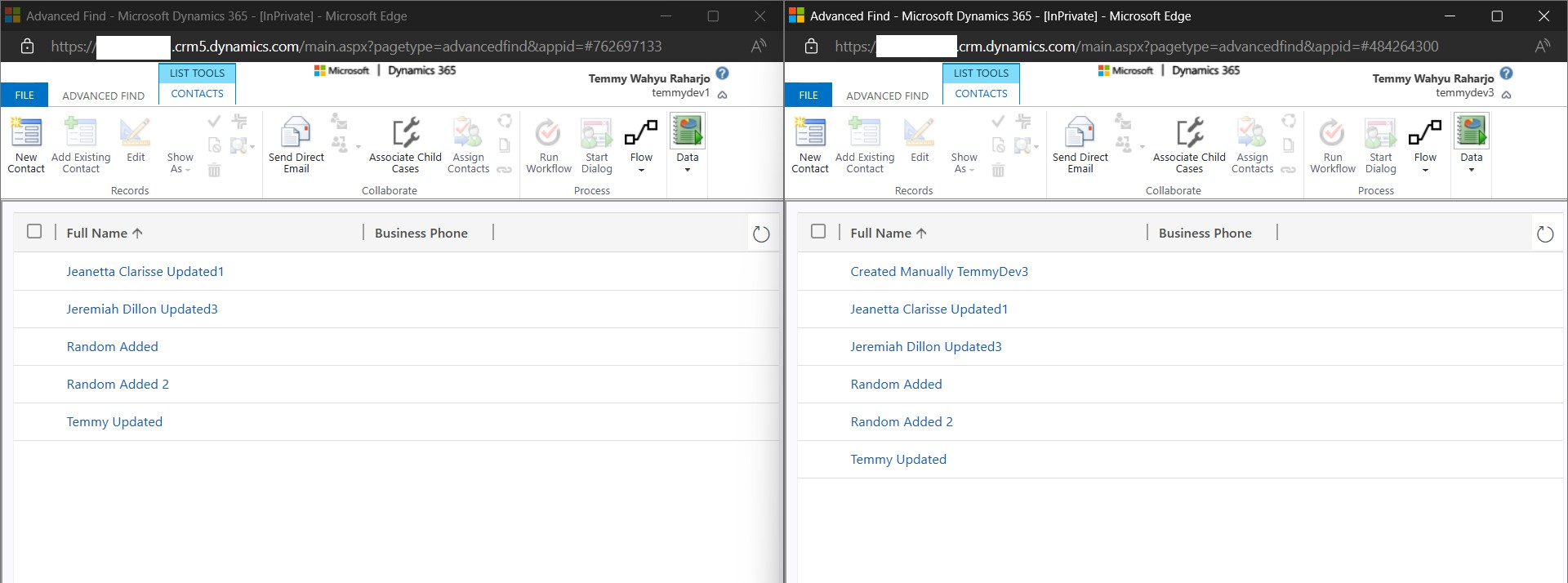The width and height of the screenshot is (1568, 583).
Task: Click delete trash icon in right window
Action: [x=998, y=170]
